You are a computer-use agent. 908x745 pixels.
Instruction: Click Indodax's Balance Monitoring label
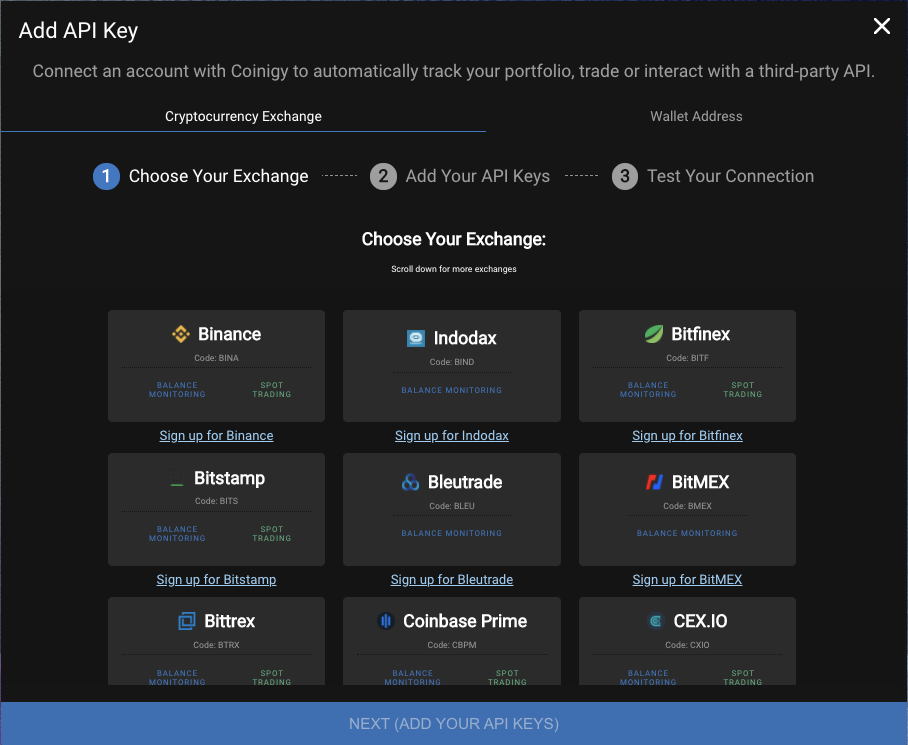click(452, 390)
